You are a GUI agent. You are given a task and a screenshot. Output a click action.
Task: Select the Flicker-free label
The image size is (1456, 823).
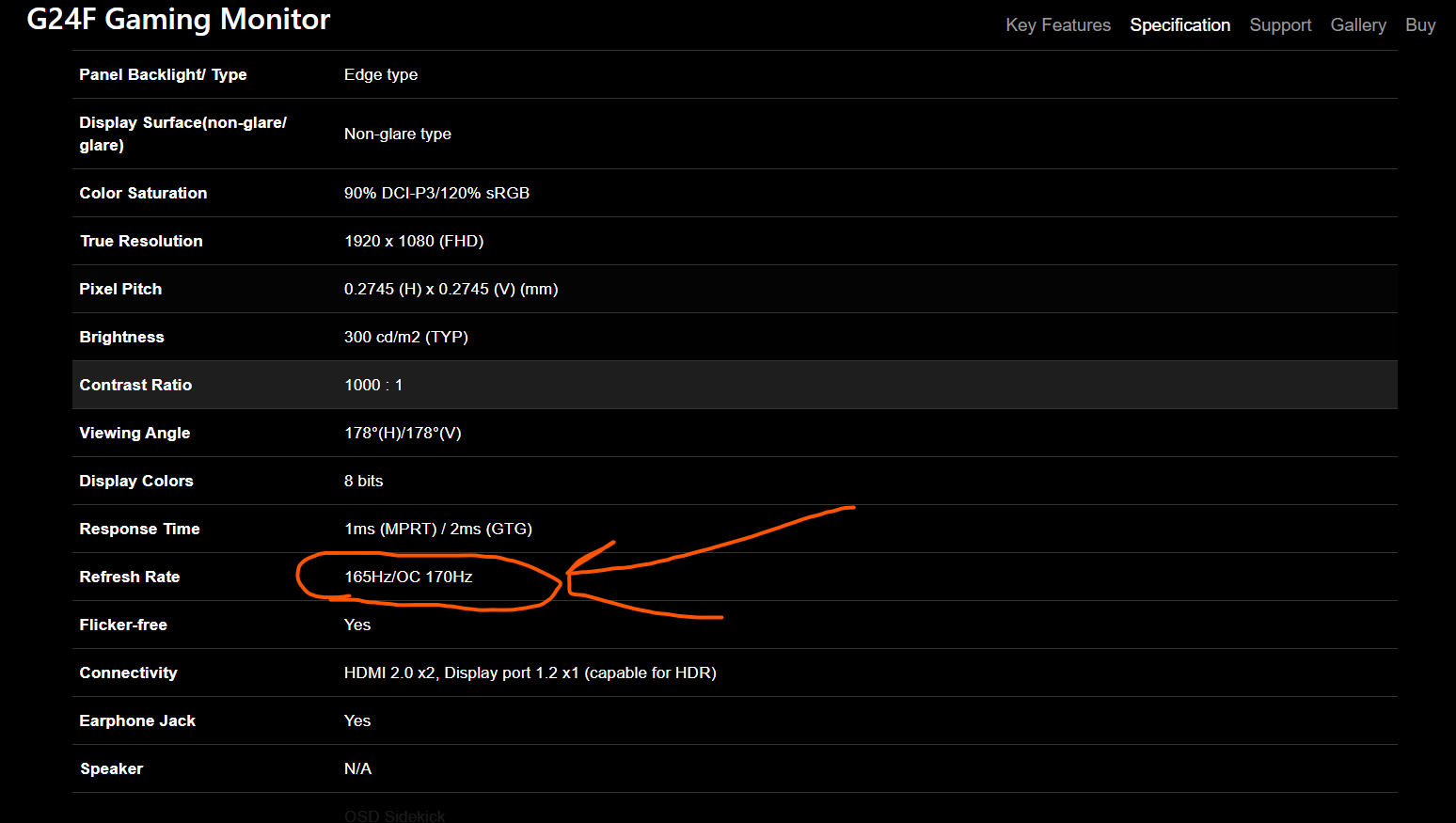coord(123,625)
